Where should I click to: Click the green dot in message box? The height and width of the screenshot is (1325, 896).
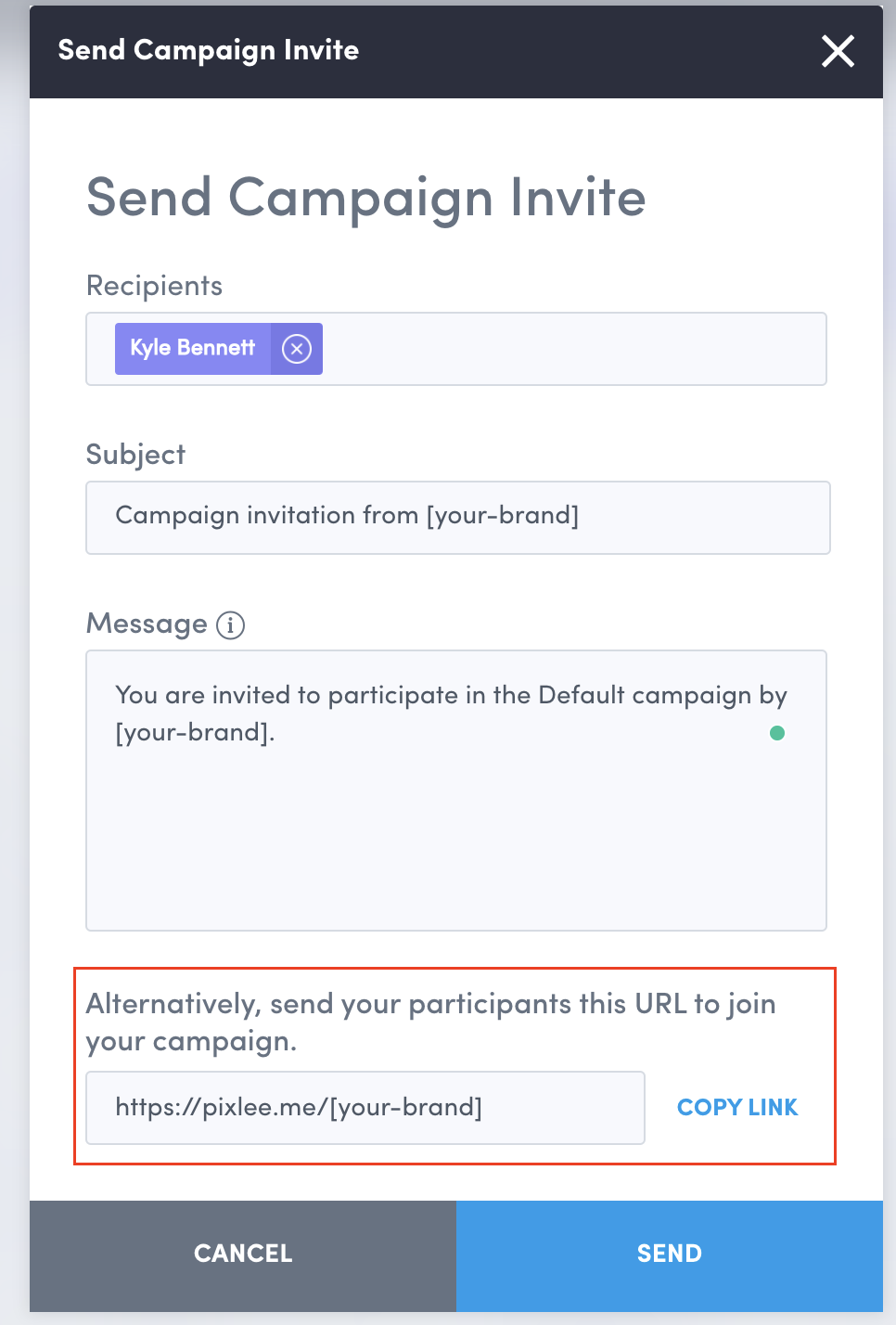tap(777, 733)
